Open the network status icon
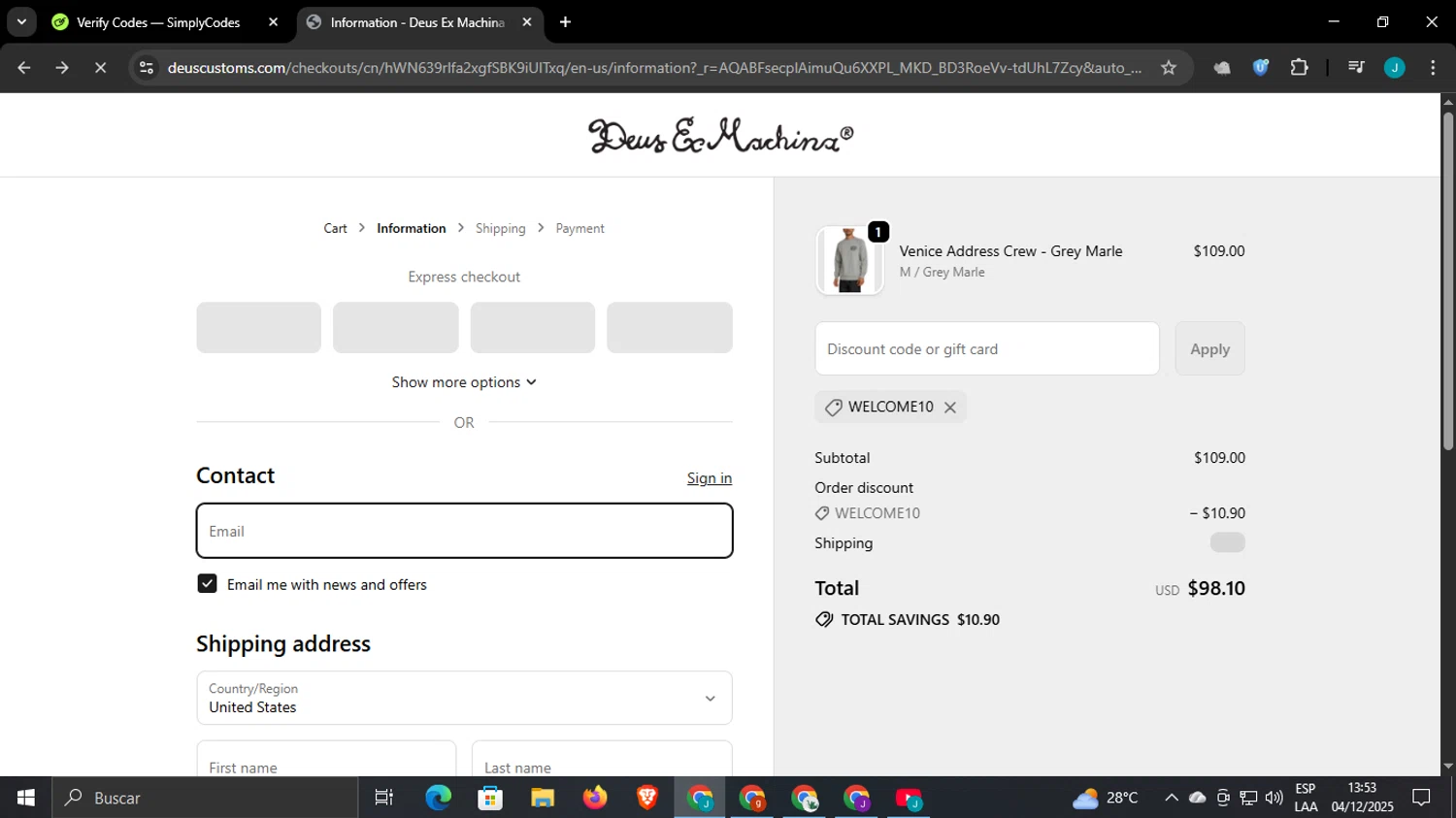This screenshot has height=818, width=1456. (x=1248, y=798)
